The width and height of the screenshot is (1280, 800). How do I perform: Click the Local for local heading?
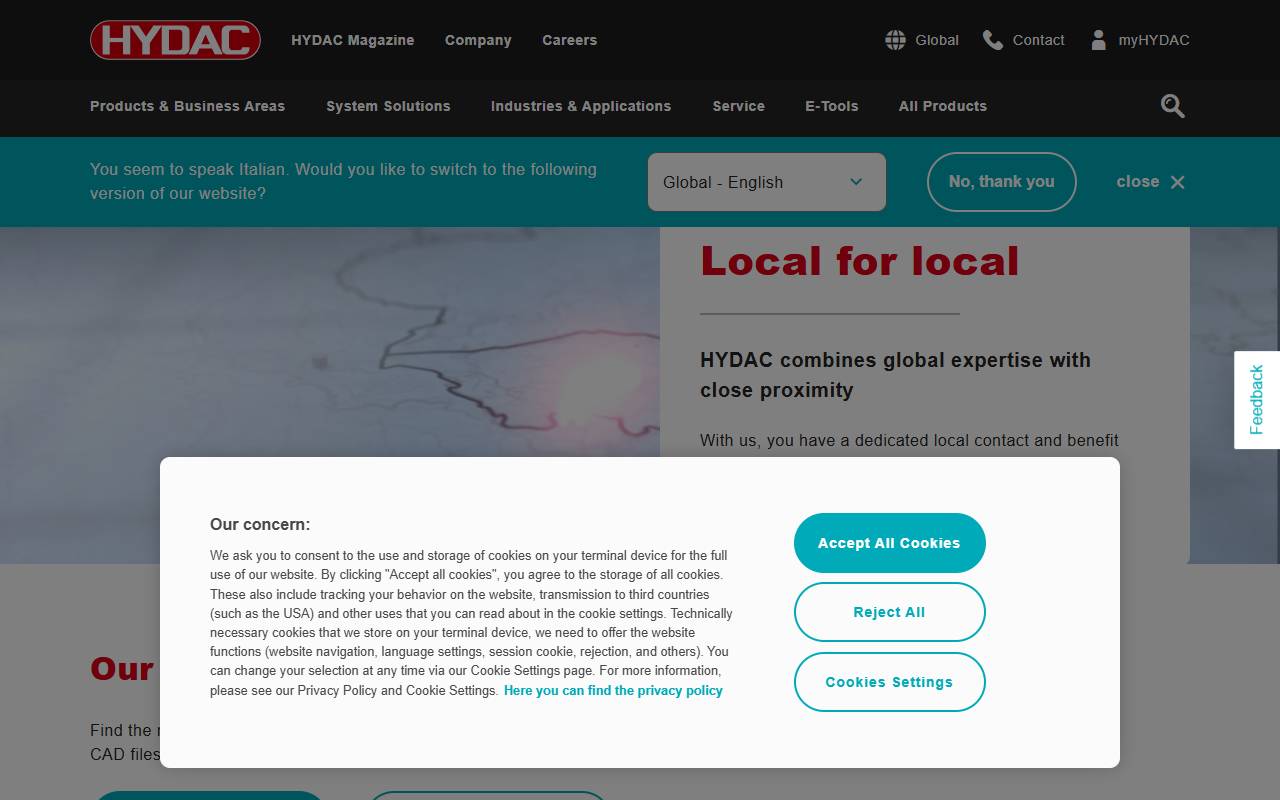pyautogui.click(x=860, y=262)
